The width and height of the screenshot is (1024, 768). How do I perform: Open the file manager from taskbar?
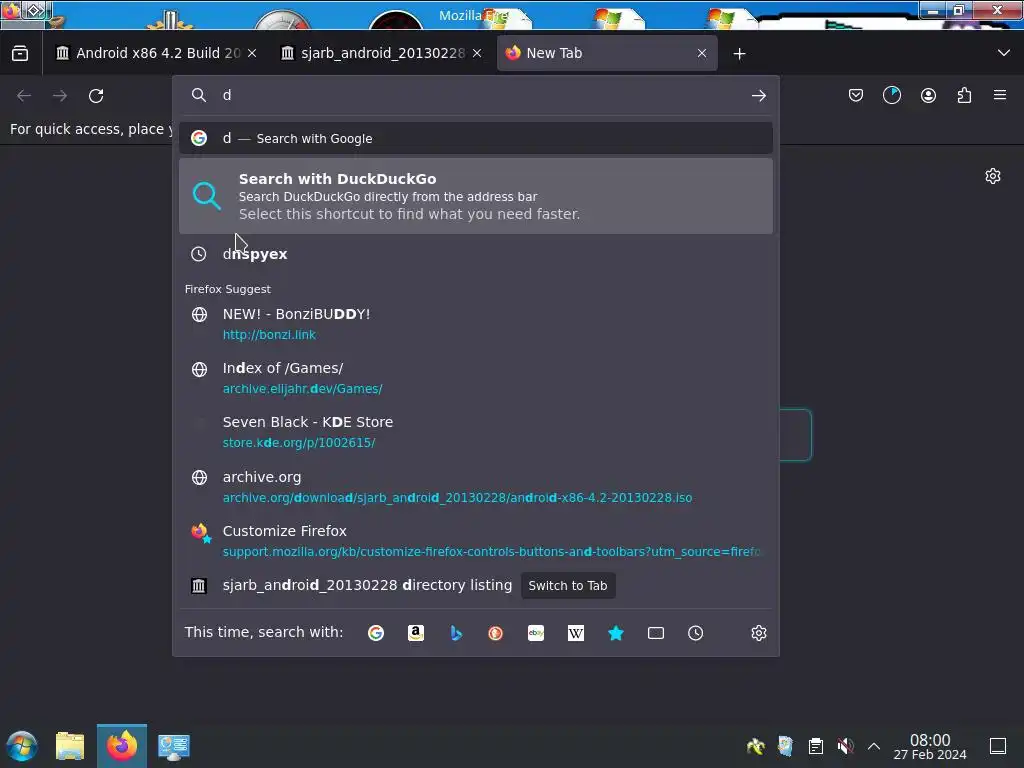pyautogui.click(x=70, y=746)
